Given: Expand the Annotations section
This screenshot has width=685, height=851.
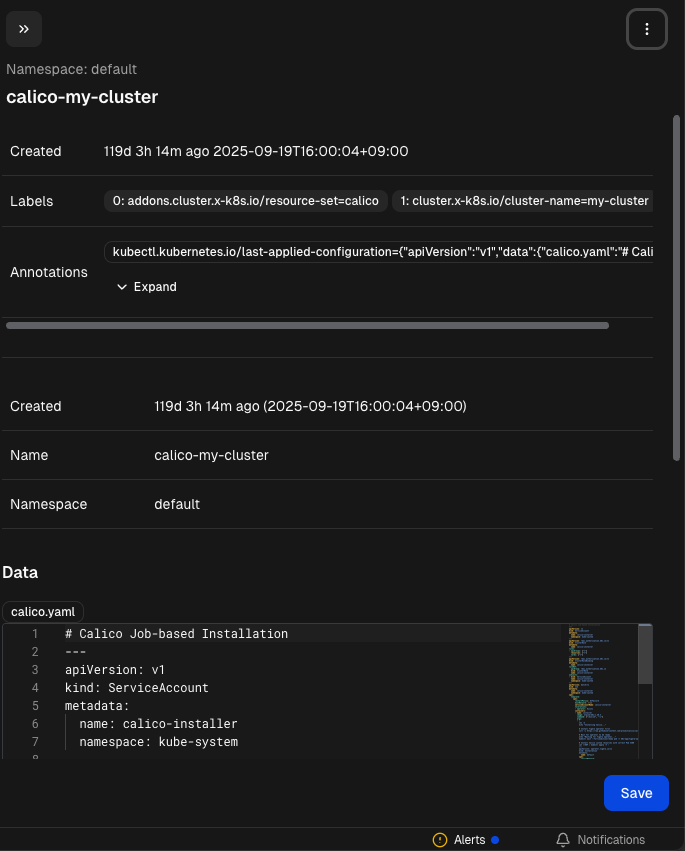Looking at the screenshot, I should point(147,287).
